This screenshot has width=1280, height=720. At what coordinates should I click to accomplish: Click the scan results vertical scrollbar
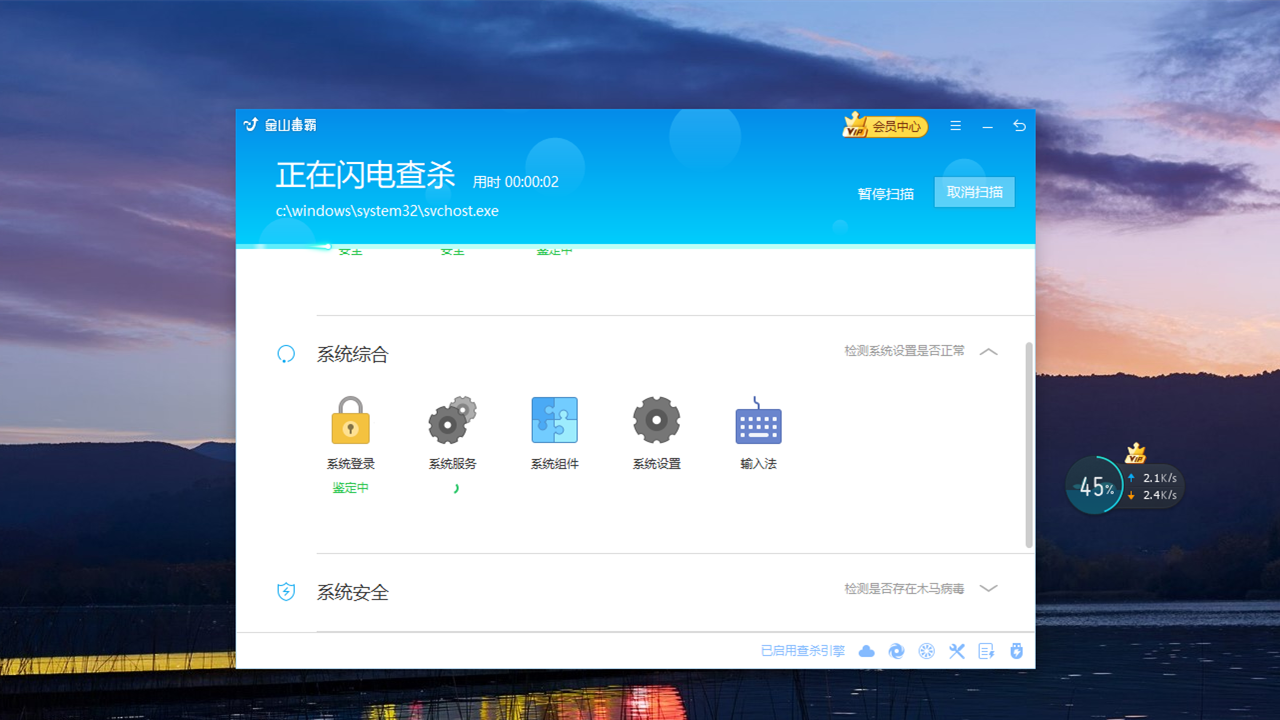(1029, 445)
